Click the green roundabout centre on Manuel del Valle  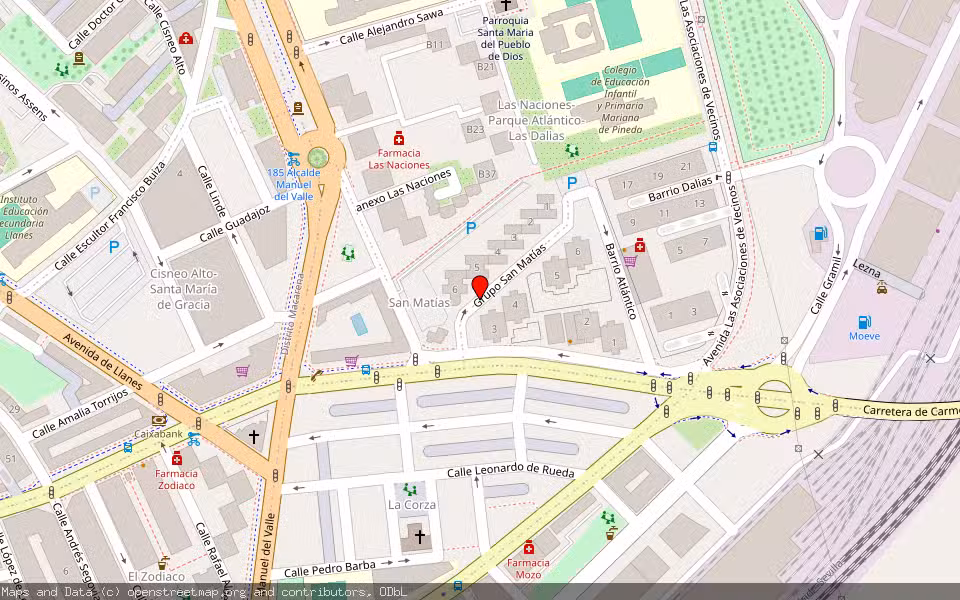318,157
